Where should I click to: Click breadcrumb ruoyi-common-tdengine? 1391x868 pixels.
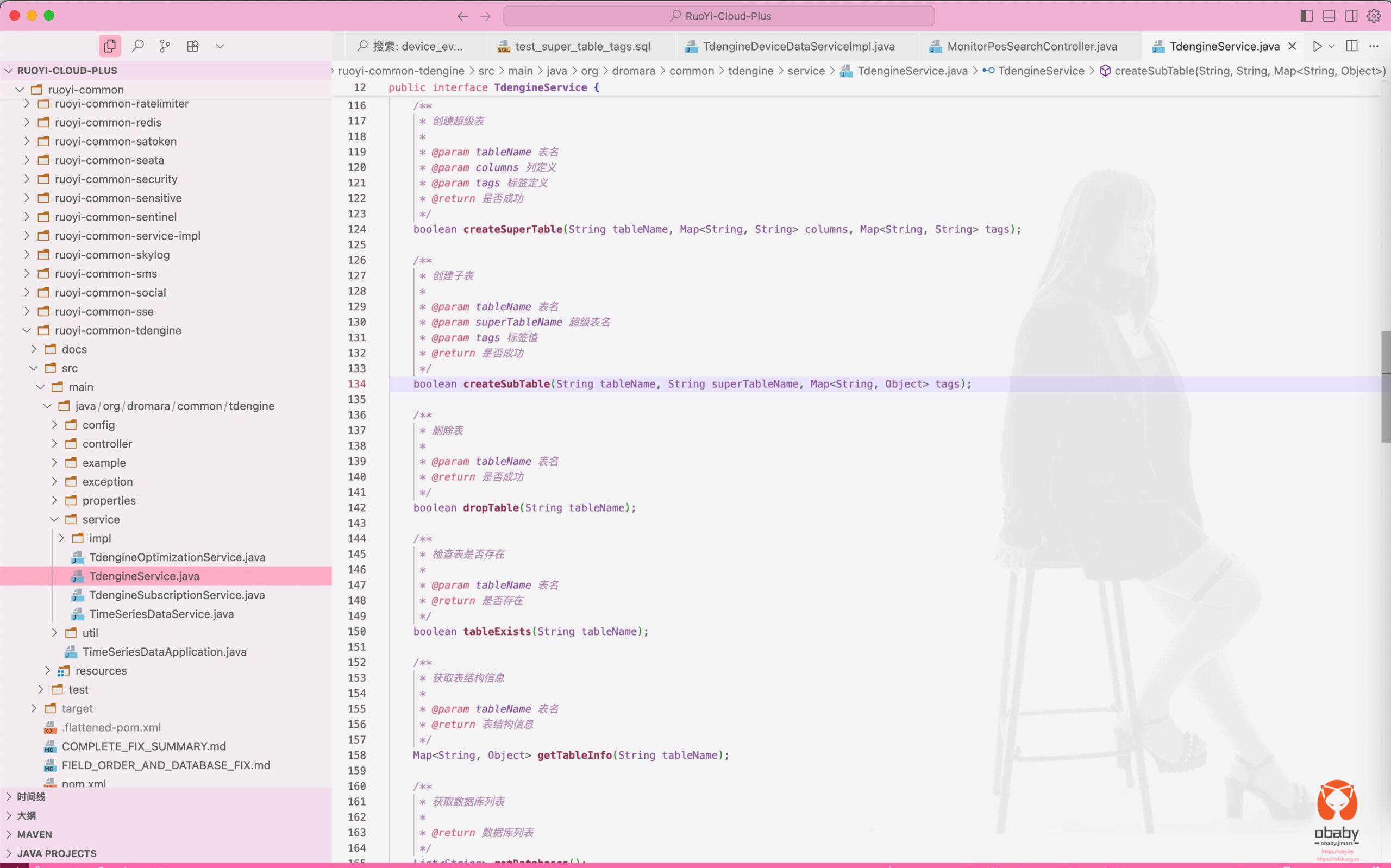pos(402,71)
